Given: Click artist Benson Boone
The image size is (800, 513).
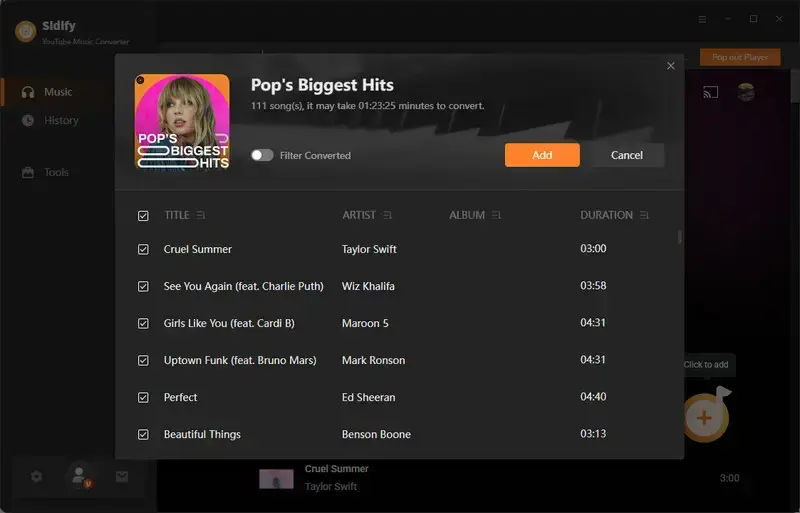Looking at the screenshot, I should 376,434.
